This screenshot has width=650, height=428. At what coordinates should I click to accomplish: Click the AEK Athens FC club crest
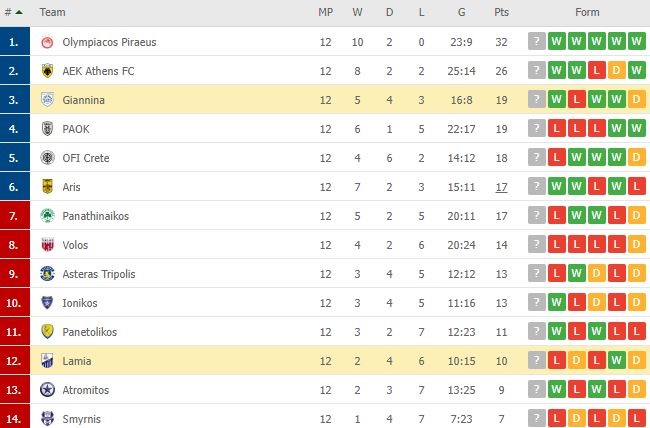47,71
